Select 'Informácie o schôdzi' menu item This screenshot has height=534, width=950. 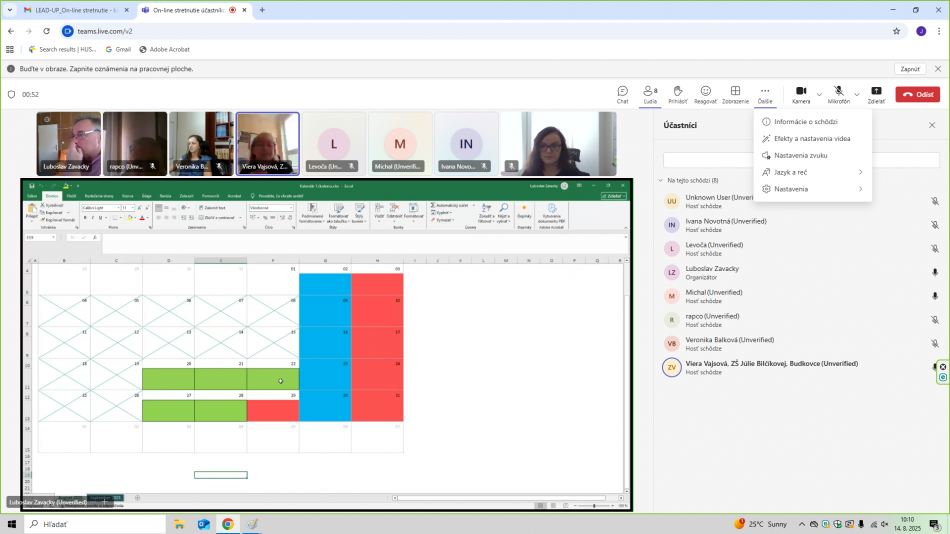(x=805, y=121)
